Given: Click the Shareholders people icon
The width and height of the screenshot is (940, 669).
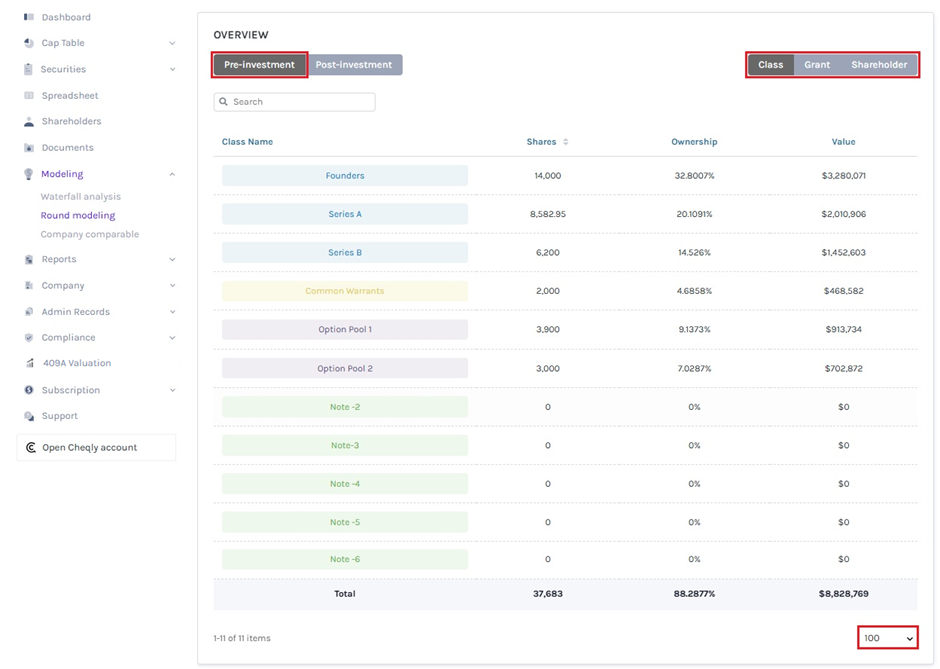Looking at the screenshot, I should click(29, 121).
